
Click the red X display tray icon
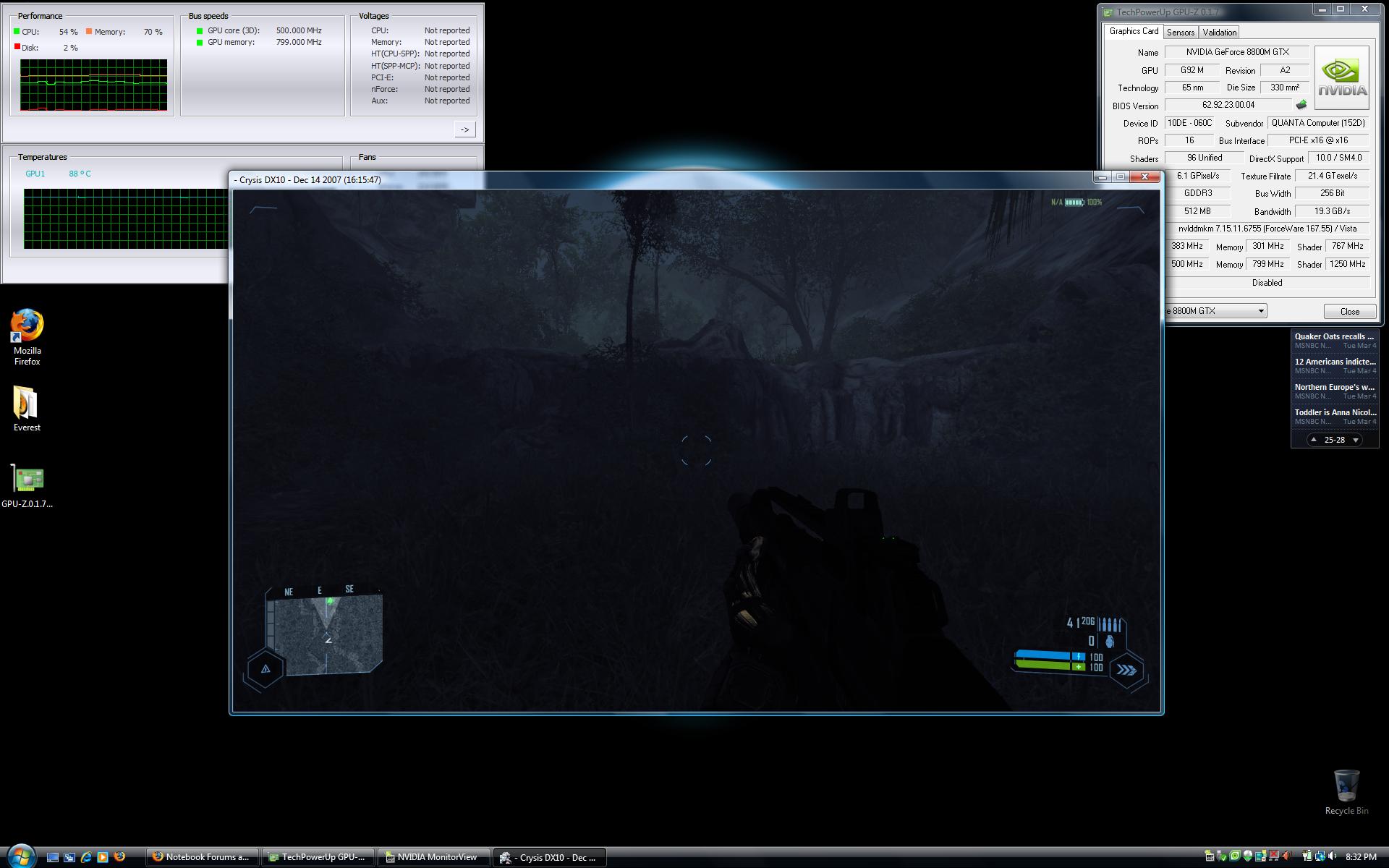[x=1274, y=856]
